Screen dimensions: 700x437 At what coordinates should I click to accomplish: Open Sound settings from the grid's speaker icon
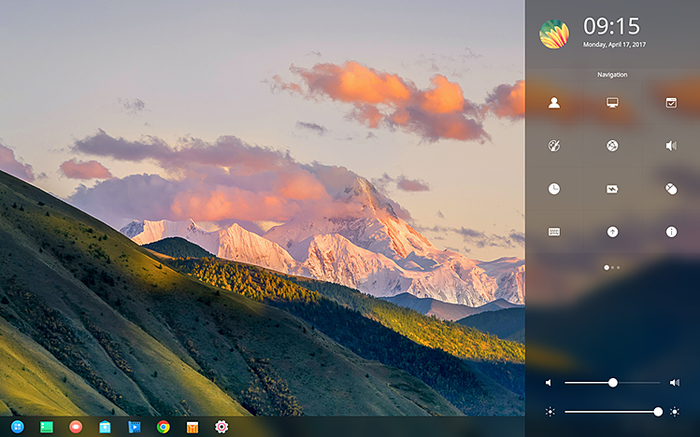[x=671, y=146]
